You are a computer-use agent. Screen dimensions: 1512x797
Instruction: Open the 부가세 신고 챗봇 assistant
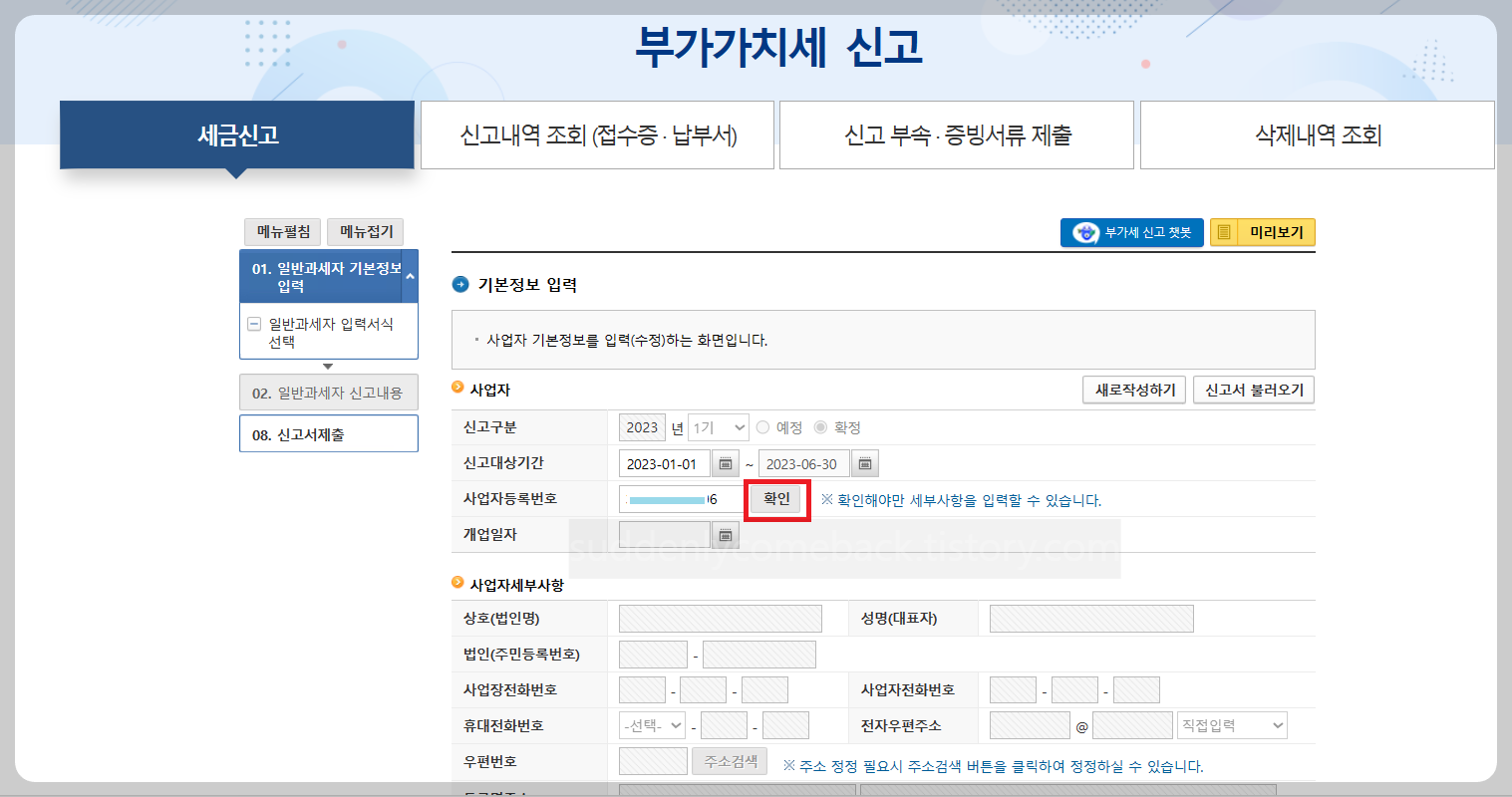point(1131,231)
